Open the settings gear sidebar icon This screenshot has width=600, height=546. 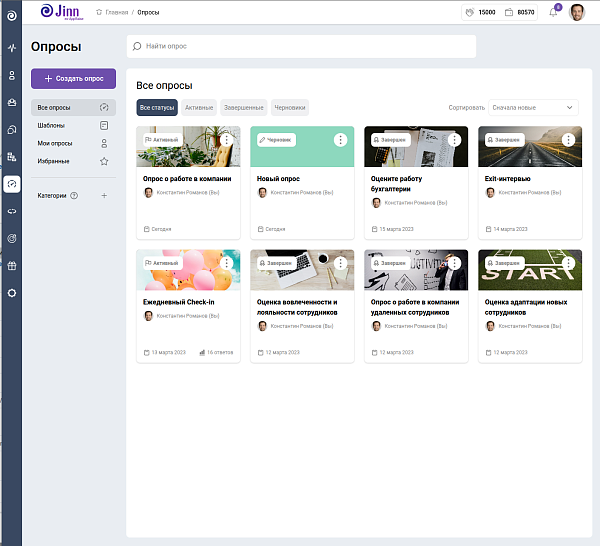coord(12,293)
